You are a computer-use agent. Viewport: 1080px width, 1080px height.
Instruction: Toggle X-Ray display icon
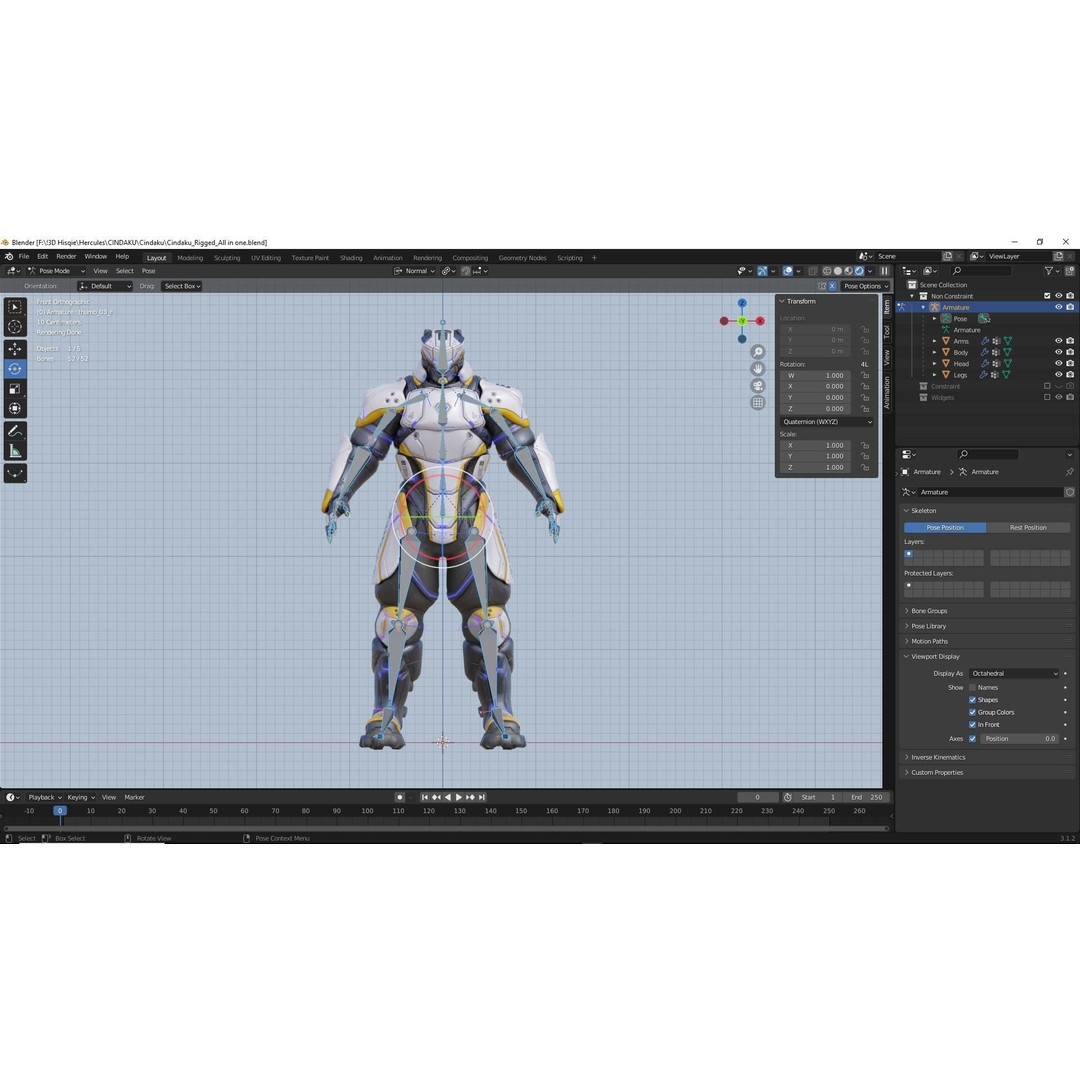[812, 271]
